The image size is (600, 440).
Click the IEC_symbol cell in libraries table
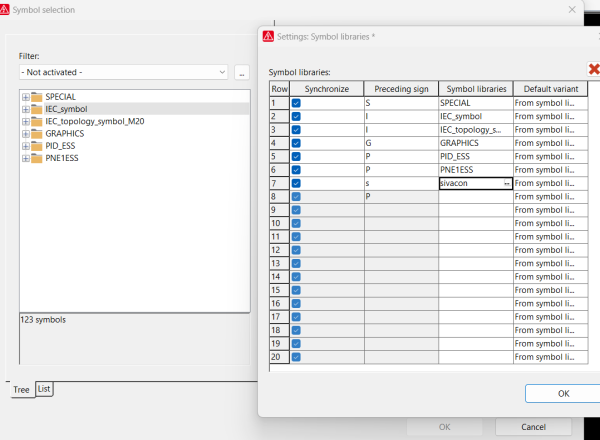[x=476, y=117]
